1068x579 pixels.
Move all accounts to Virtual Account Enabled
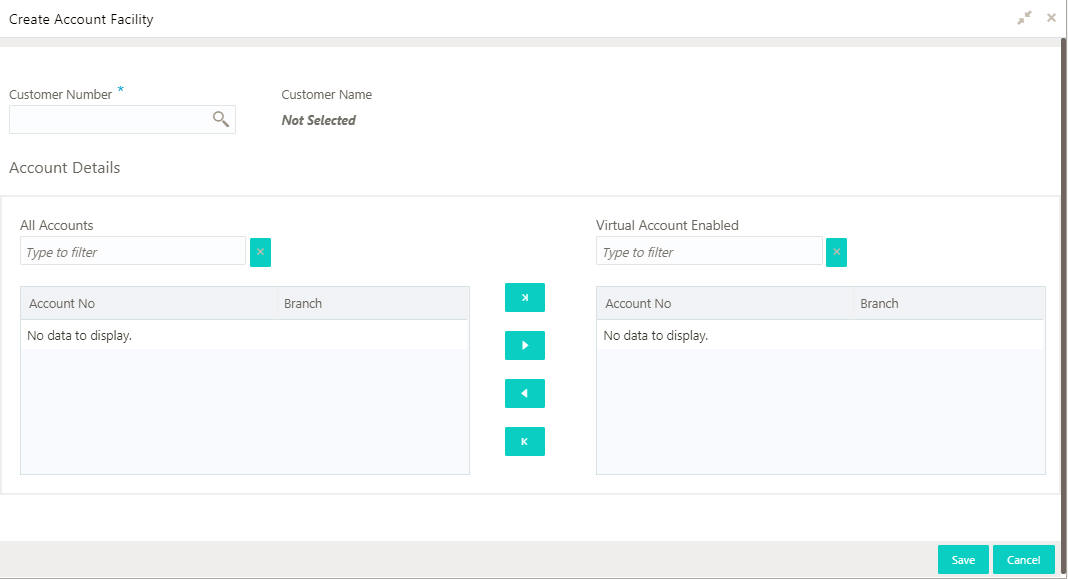pyautogui.click(x=524, y=298)
